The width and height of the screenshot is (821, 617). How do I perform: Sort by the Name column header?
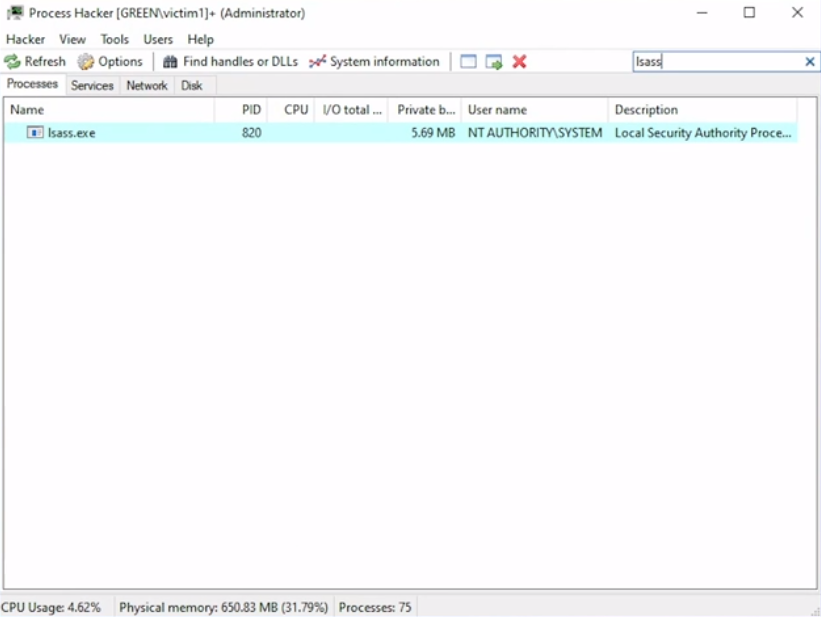pos(110,109)
